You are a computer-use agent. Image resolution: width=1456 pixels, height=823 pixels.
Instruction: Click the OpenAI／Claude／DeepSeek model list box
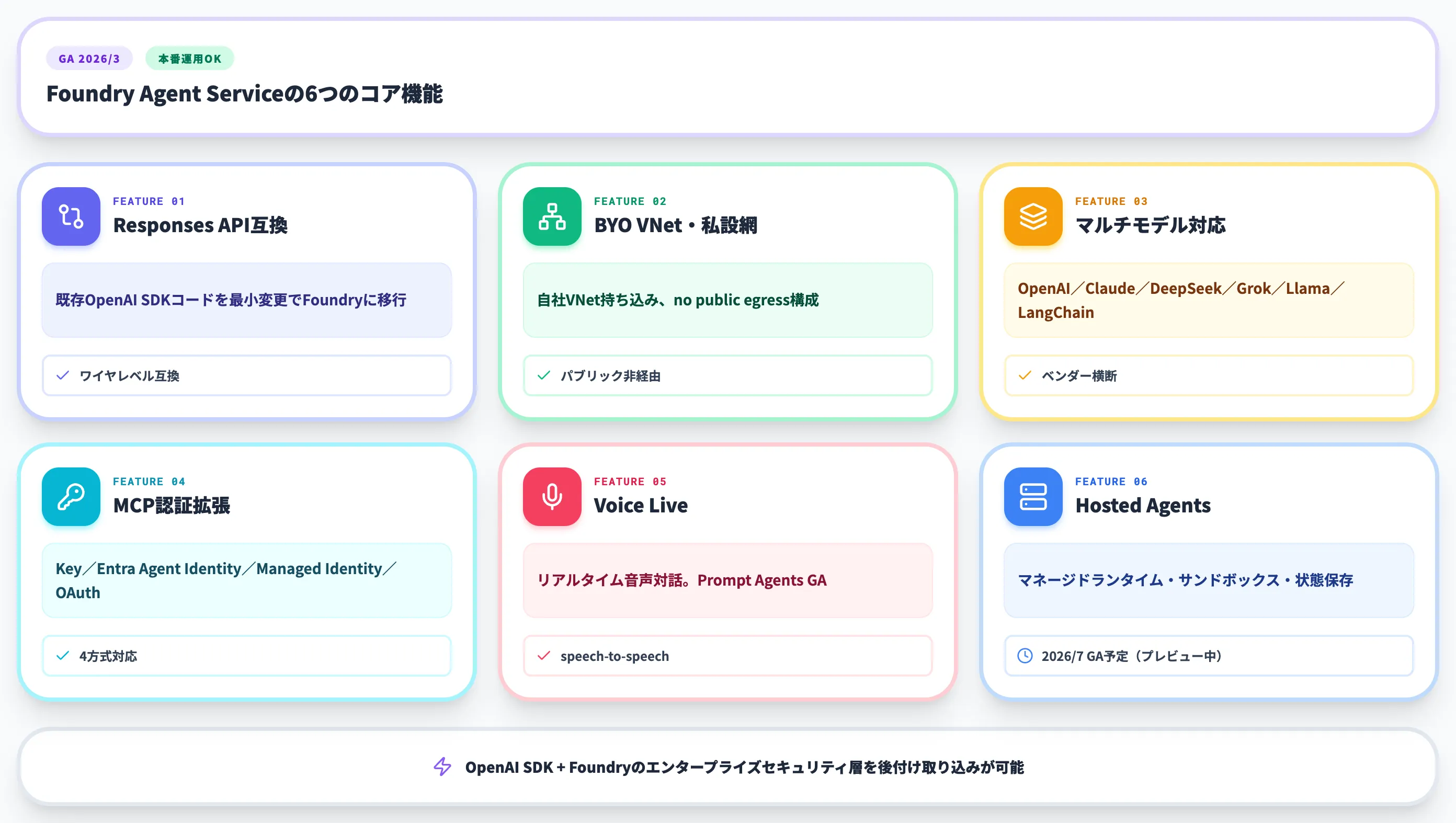(x=1209, y=300)
